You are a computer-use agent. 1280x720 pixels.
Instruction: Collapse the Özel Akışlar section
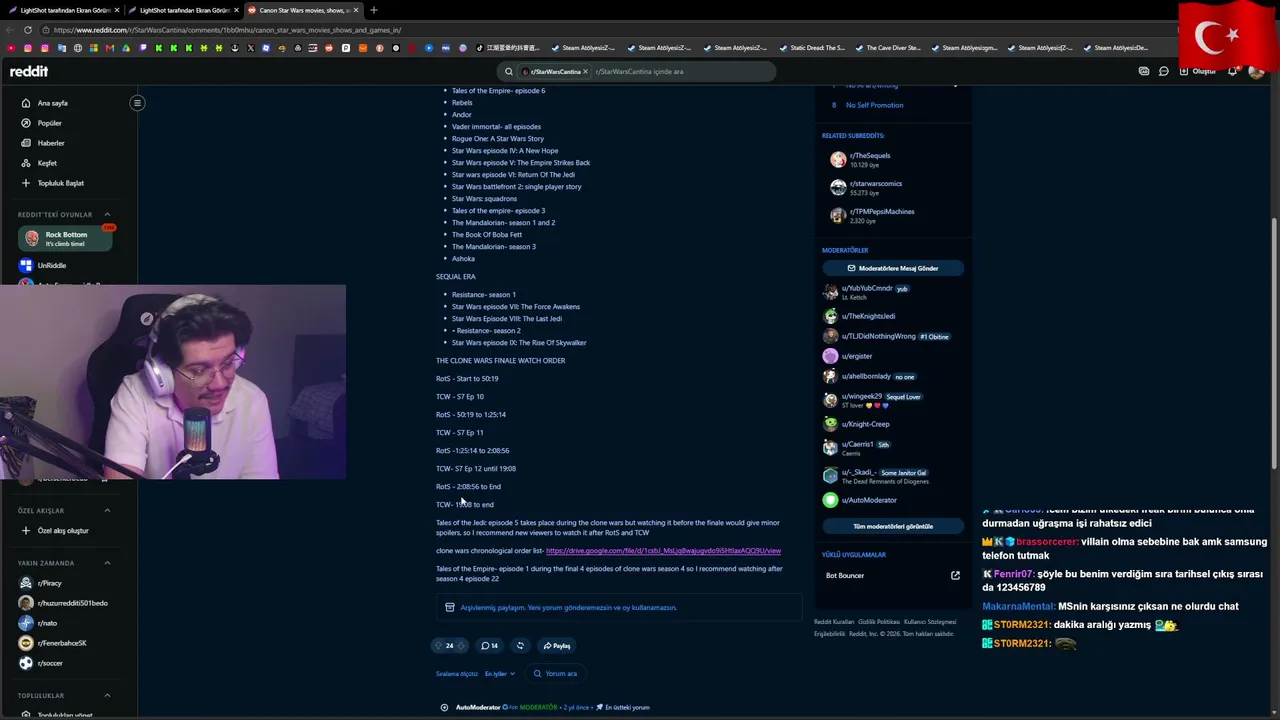(x=107, y=511)
